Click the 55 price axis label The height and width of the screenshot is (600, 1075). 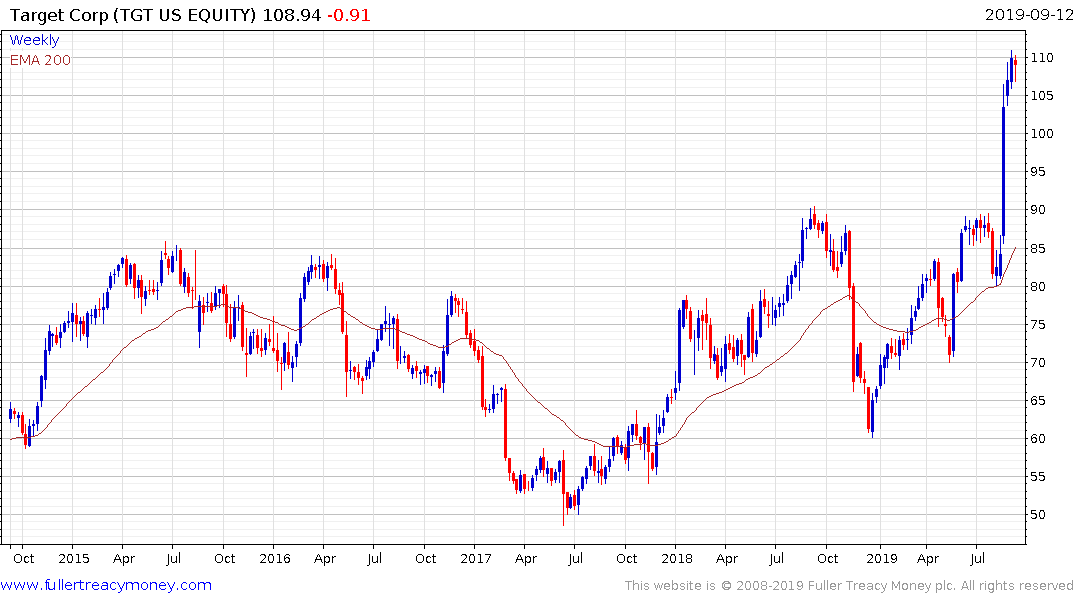[1038, 477]
